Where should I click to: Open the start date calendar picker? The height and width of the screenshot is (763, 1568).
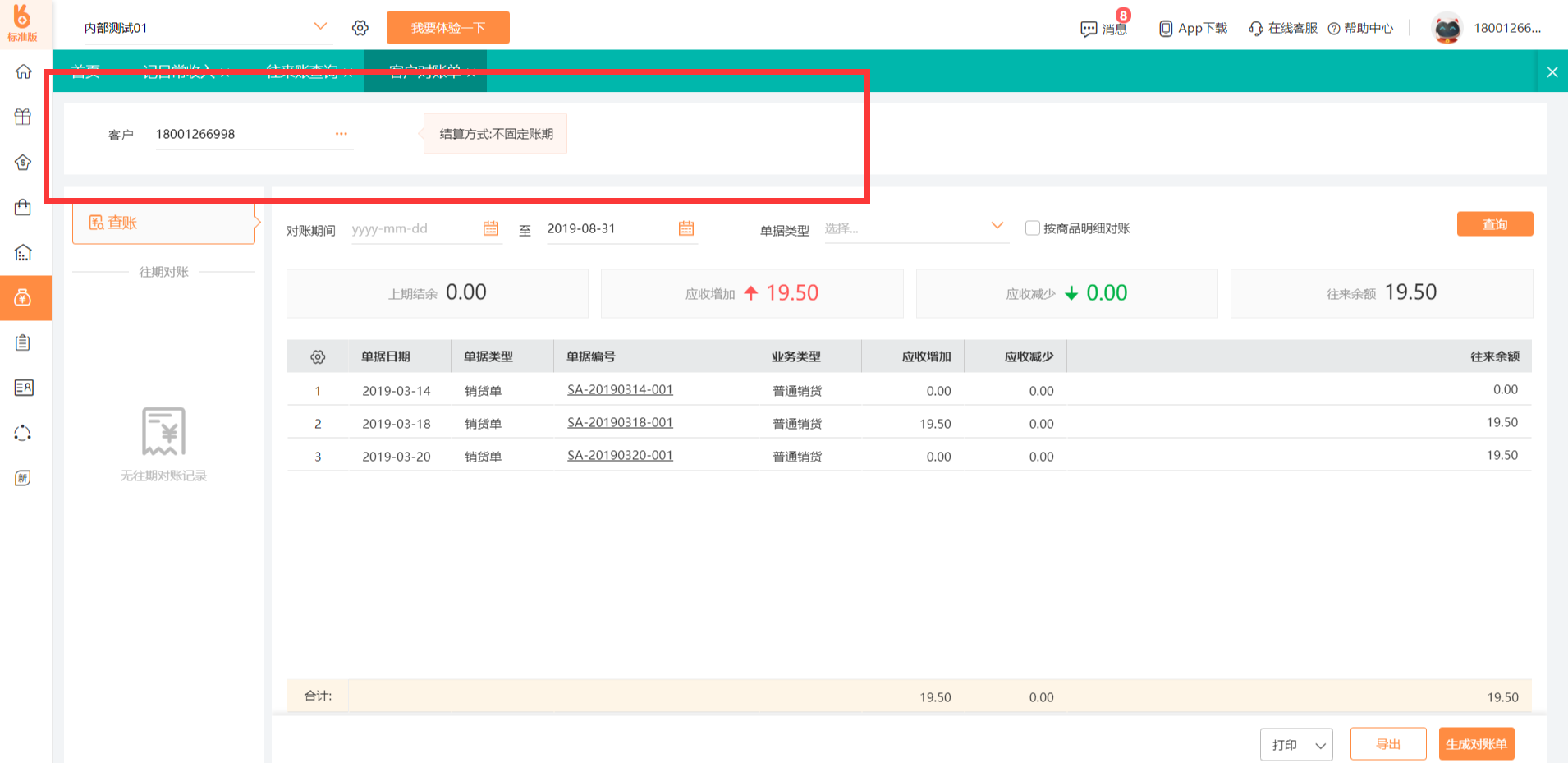tap(491, 228)
